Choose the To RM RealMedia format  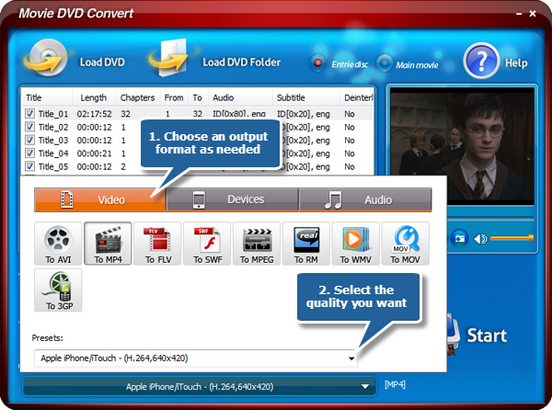[306, 244]
